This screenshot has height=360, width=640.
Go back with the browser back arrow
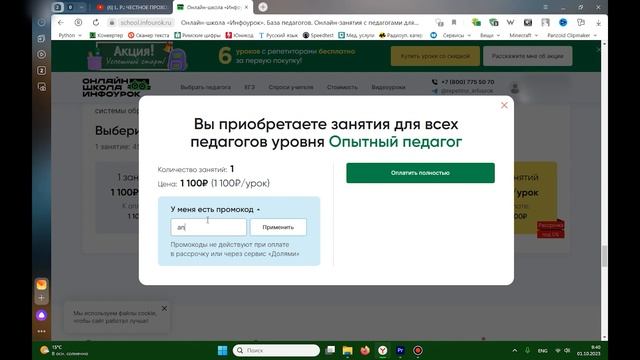pyautogui.click(x=61, y=22)
